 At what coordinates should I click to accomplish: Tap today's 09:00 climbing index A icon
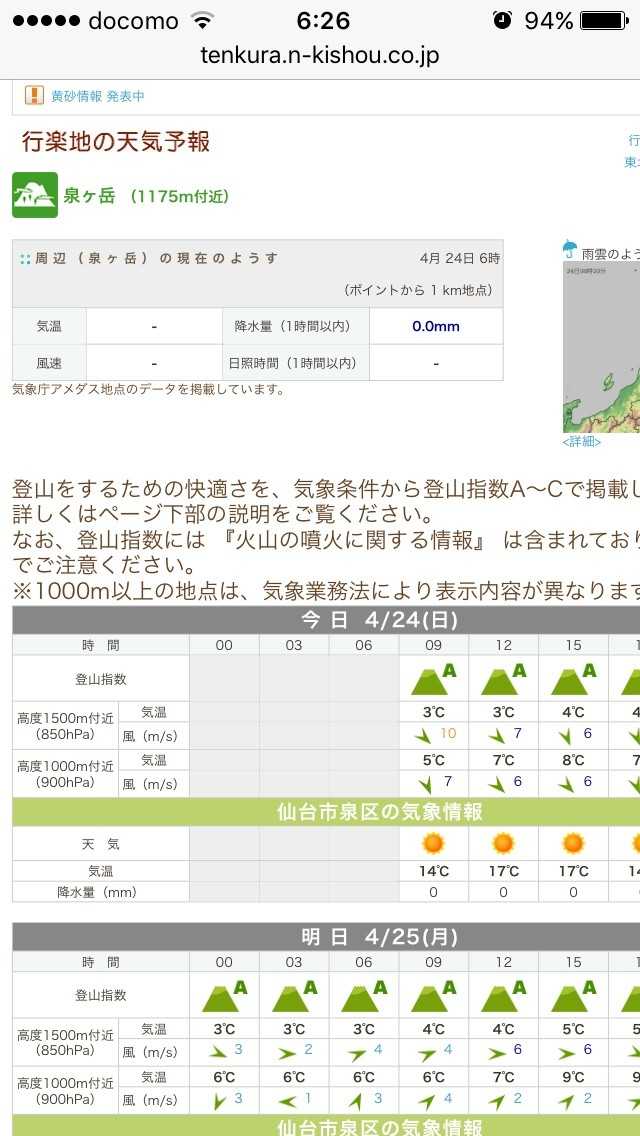coord(433,679)
